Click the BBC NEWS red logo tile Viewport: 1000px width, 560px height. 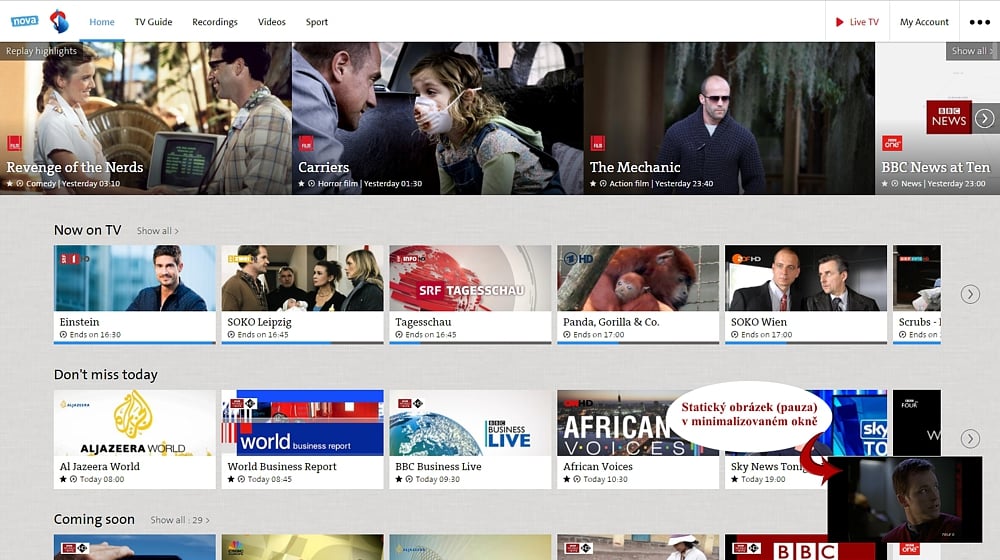point(949,117)
